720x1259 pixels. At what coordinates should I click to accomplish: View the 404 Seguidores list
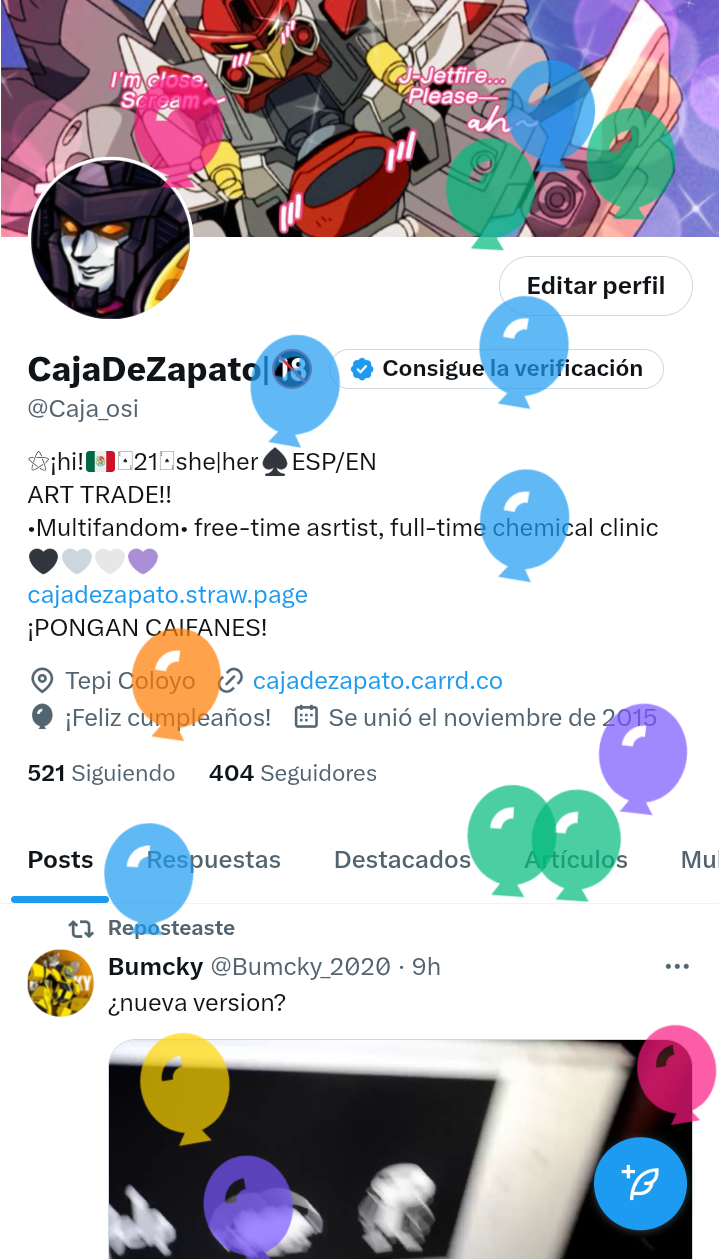(292, 773)
